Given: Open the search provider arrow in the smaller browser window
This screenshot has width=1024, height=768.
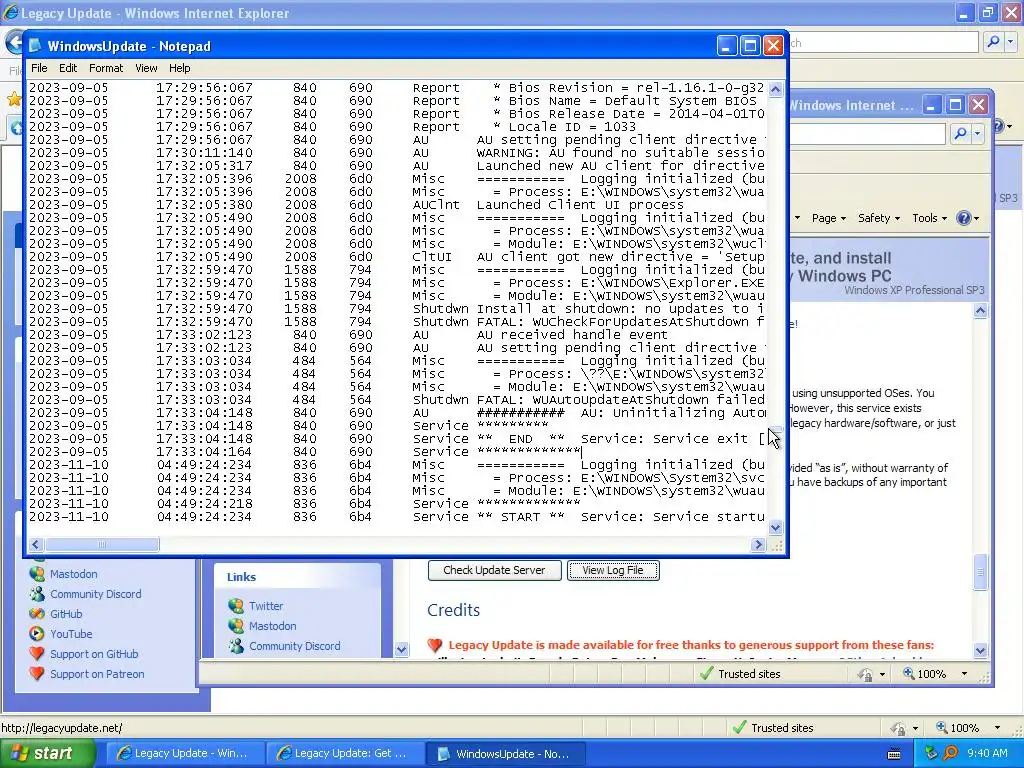Looking at the screenshot, I should (x=978, y=134).
